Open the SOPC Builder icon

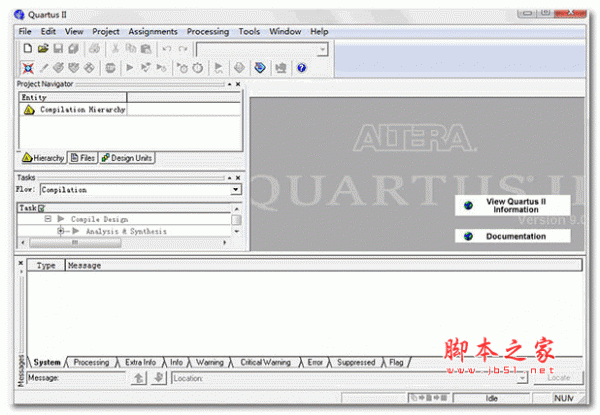point(281,68)
